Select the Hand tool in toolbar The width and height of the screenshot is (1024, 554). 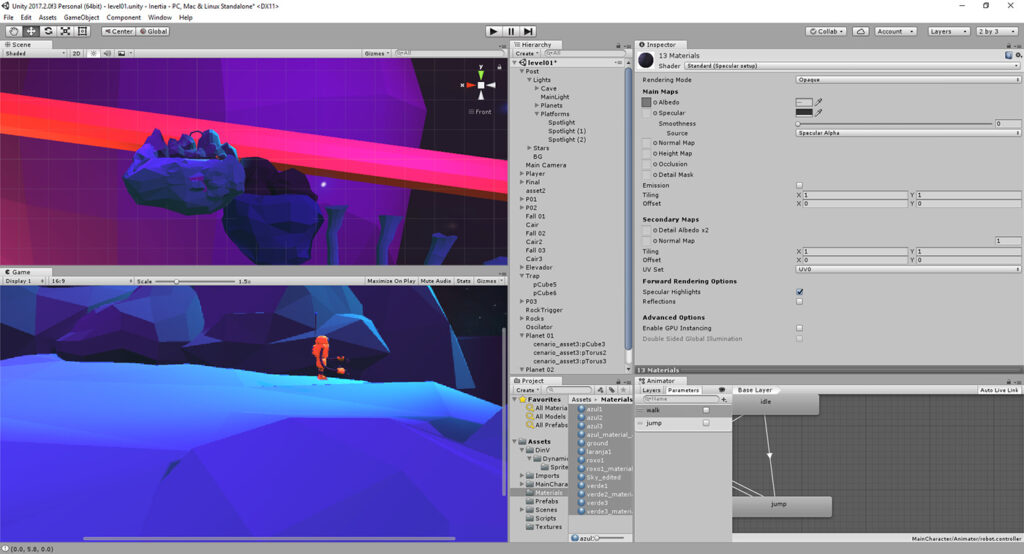[x=13, y=31]
